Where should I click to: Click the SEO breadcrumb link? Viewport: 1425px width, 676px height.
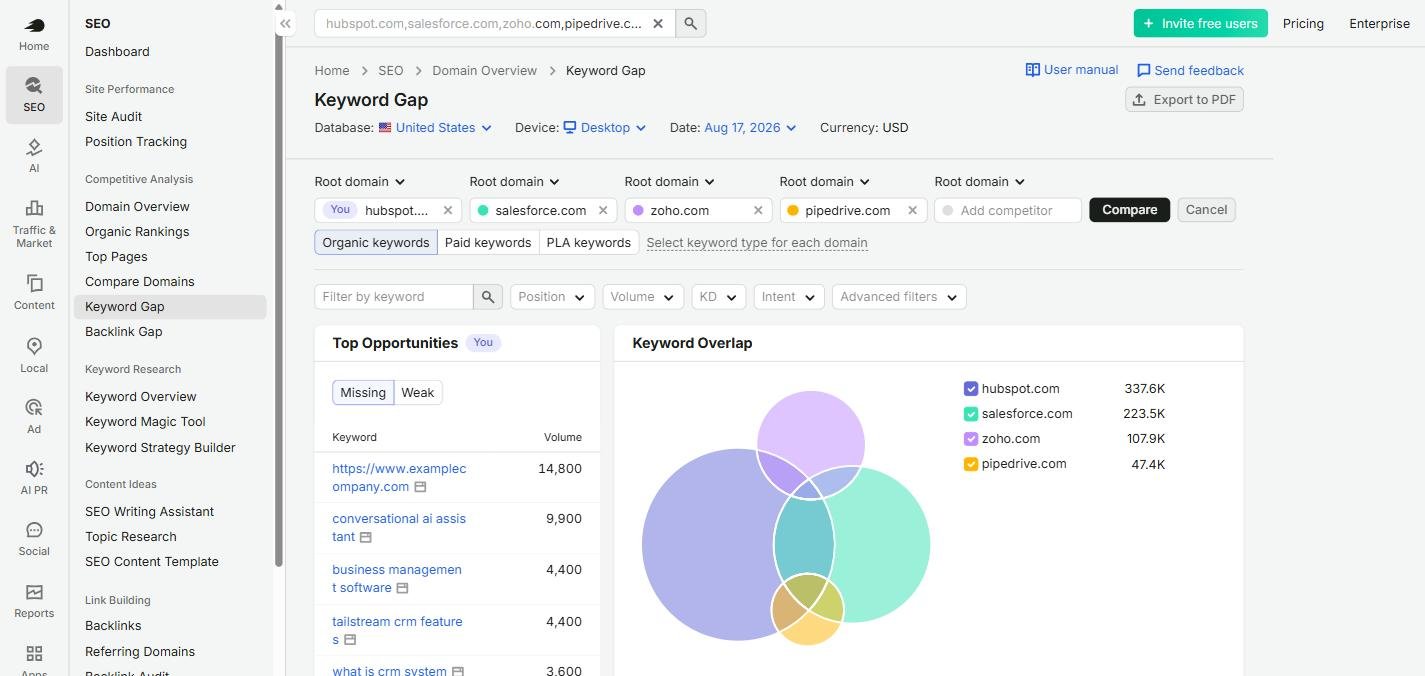tap(390, 70)
